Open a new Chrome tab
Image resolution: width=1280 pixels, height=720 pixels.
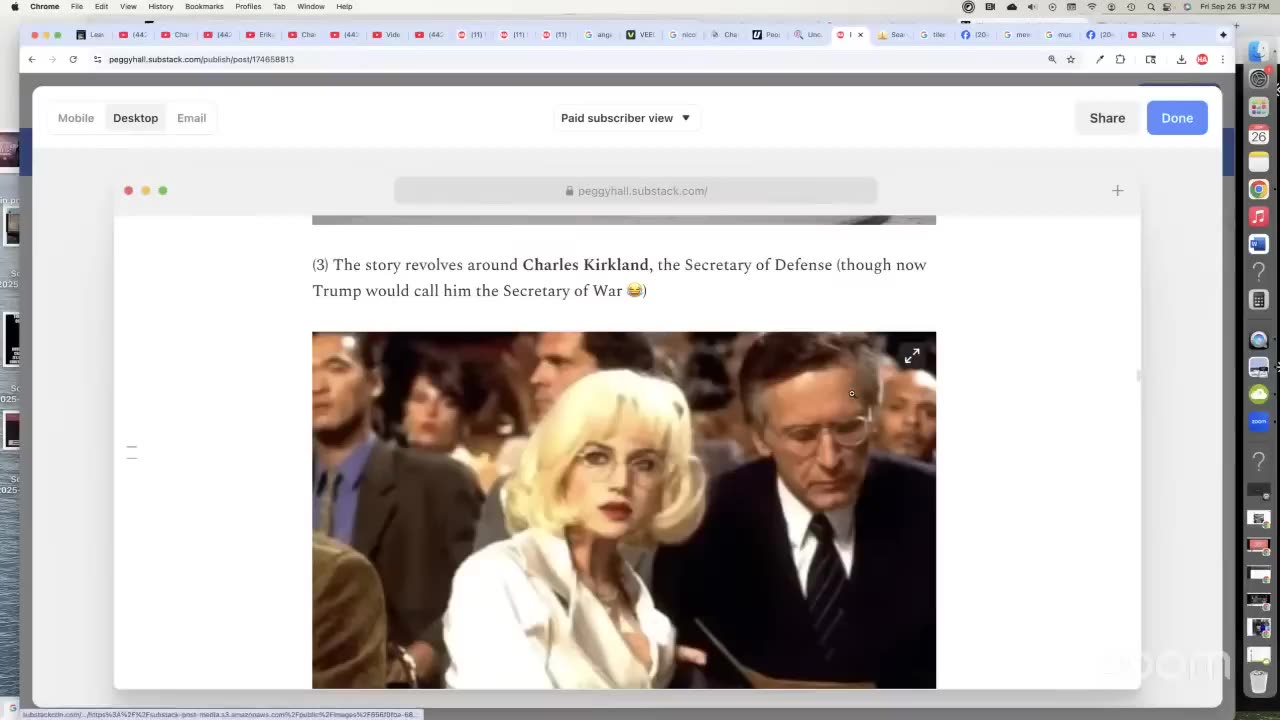[x=1173, y=35]
